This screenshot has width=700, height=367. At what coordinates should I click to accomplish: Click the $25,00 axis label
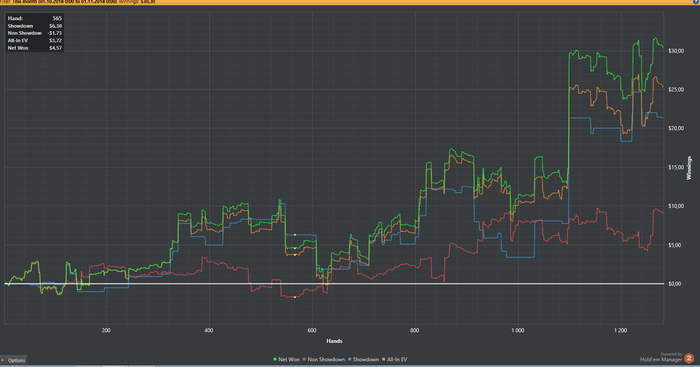click(x=676, y=90)
